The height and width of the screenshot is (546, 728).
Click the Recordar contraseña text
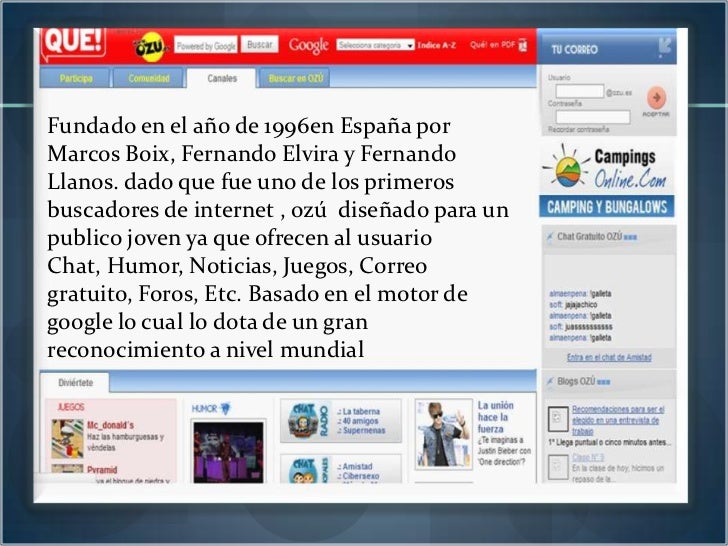point(578,130)
